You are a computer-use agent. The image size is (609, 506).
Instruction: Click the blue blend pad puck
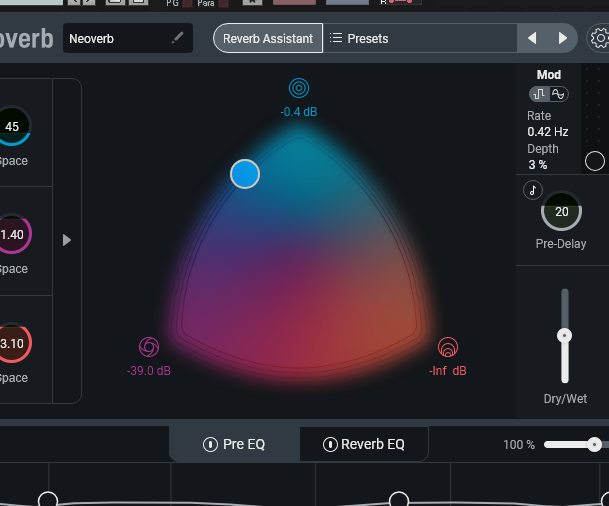pos(245,174)
